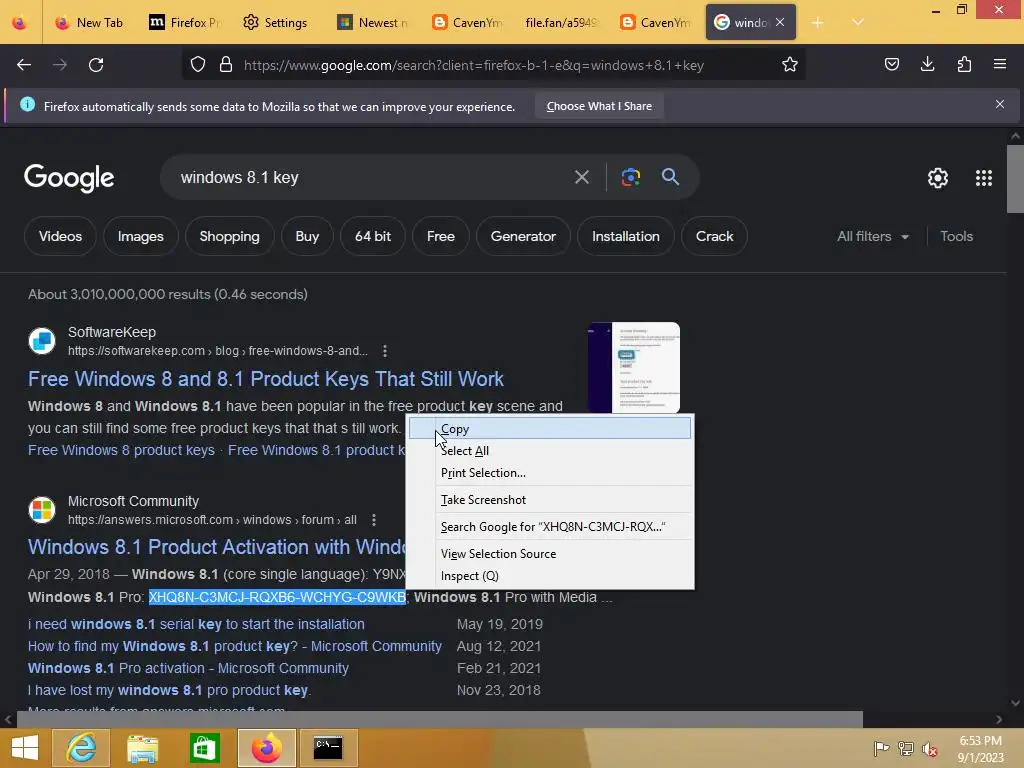The height and width of the screenshot is (768, 1024).
Task: Clear the Google search box
Action: 581,177
